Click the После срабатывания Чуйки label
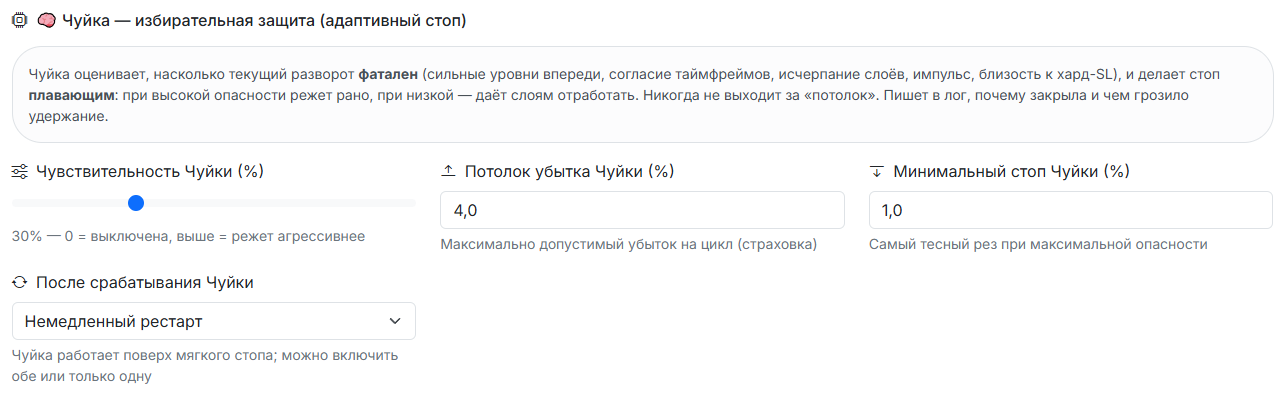Image resolution: width=1283 pixels, height=399 pixels. click(145, 283)
